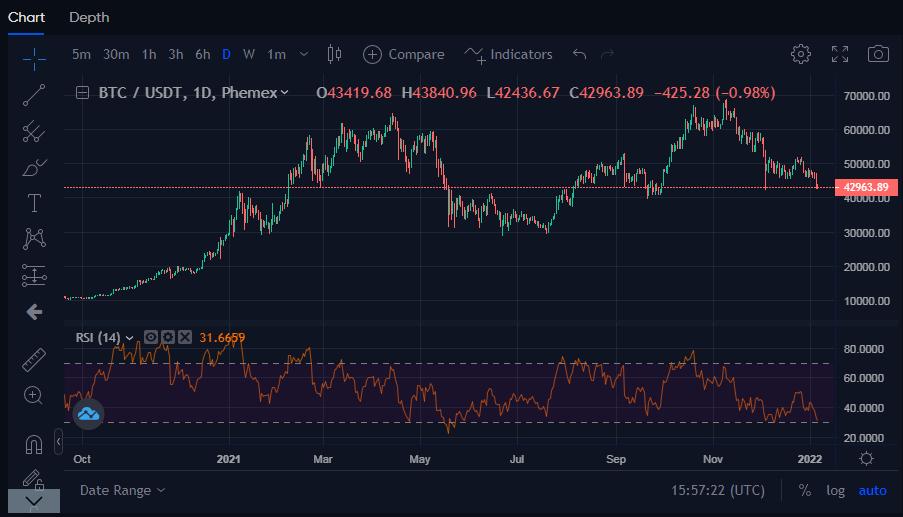Select the text annotation tool
Viewport: 903px width, 517px height.
point(34,203)
